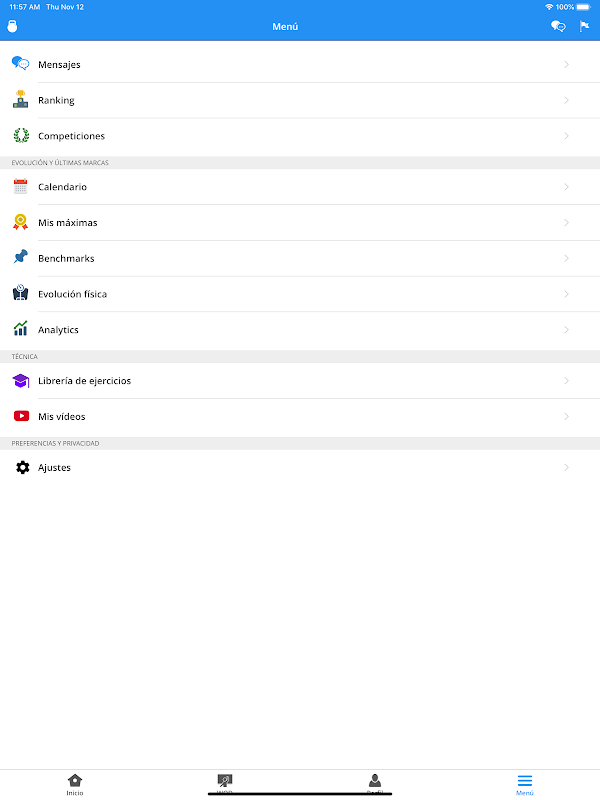Image resolution: width=600 pixels, height=800 pixels.
Task: Open the Benchmarks pushpin icon
Action: [x=21, y=258]
